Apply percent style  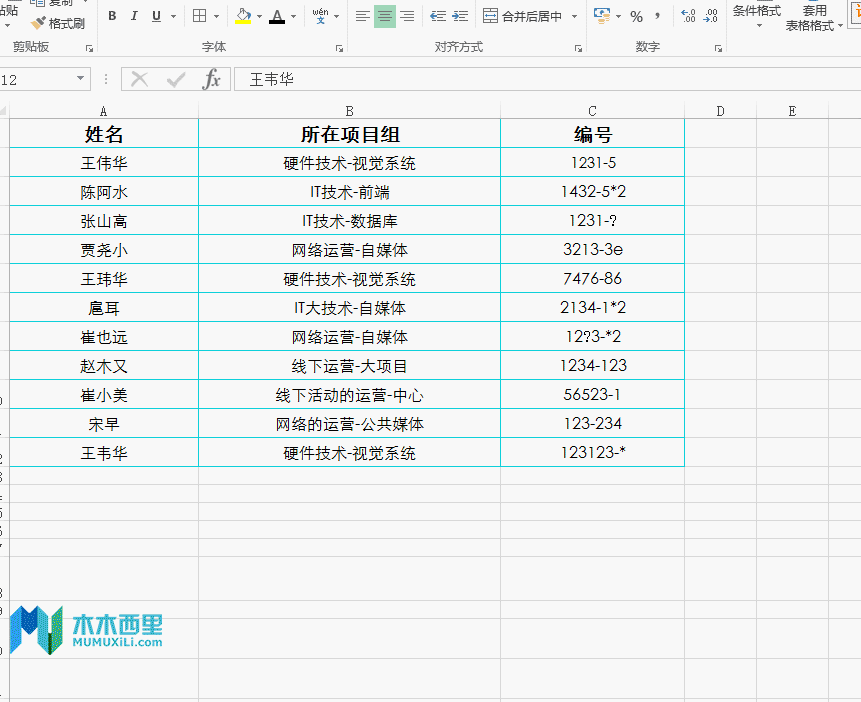point(636,16)
